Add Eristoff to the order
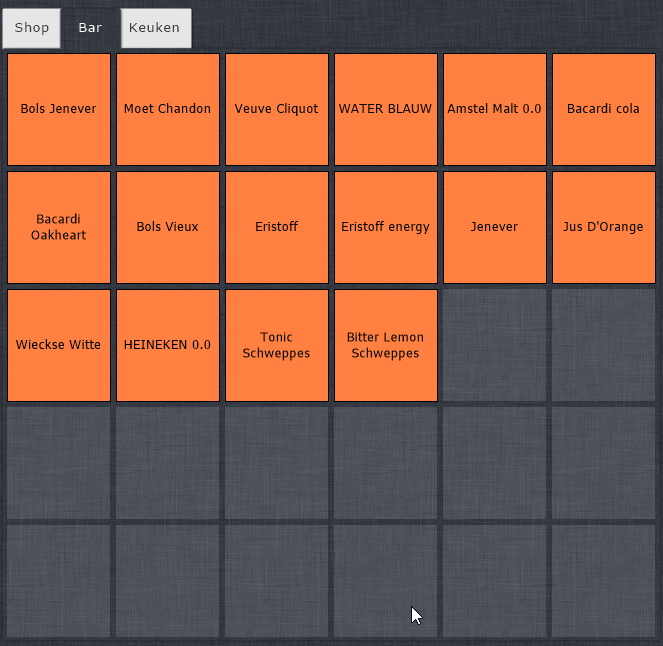 [x=277, y=227]
